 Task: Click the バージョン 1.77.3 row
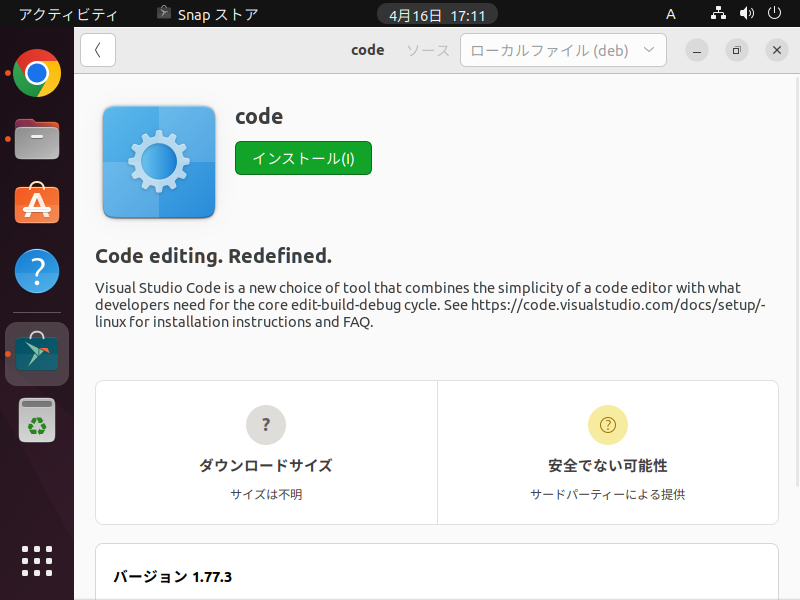click(x=437, y=572)
